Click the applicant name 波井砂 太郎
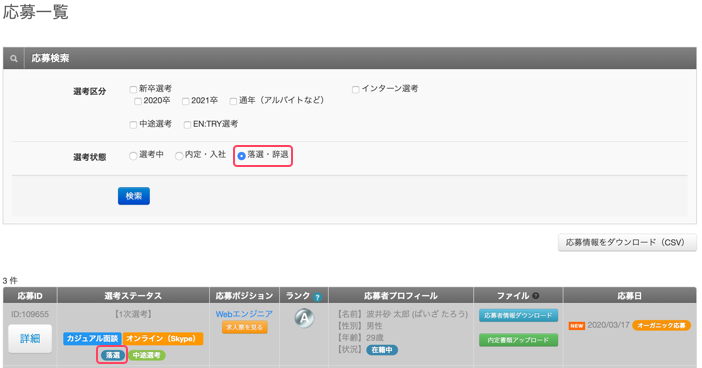Viewport: 702px width, 368px height. (389, 314)
